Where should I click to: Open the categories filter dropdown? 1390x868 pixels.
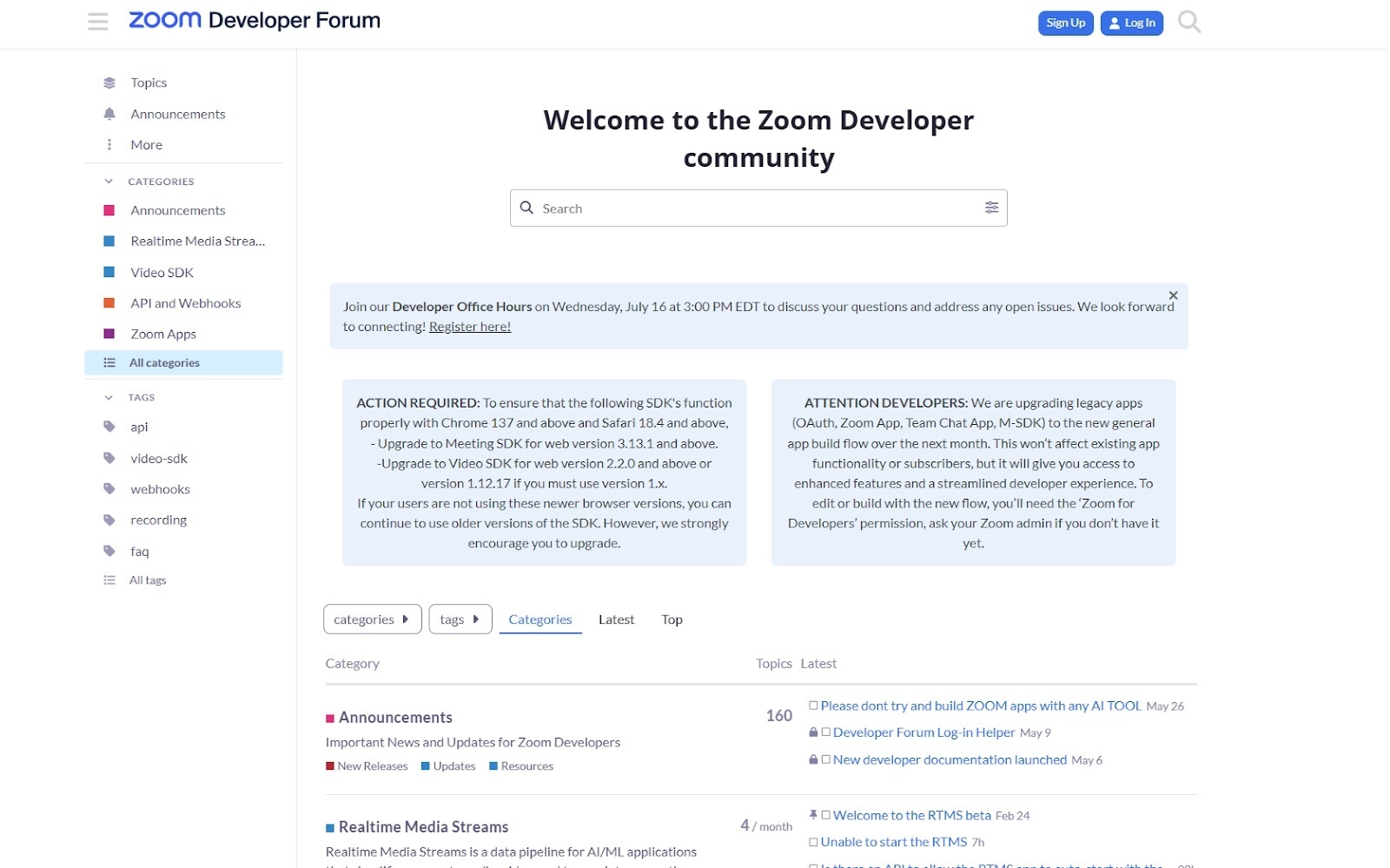(x=372, y=620)
